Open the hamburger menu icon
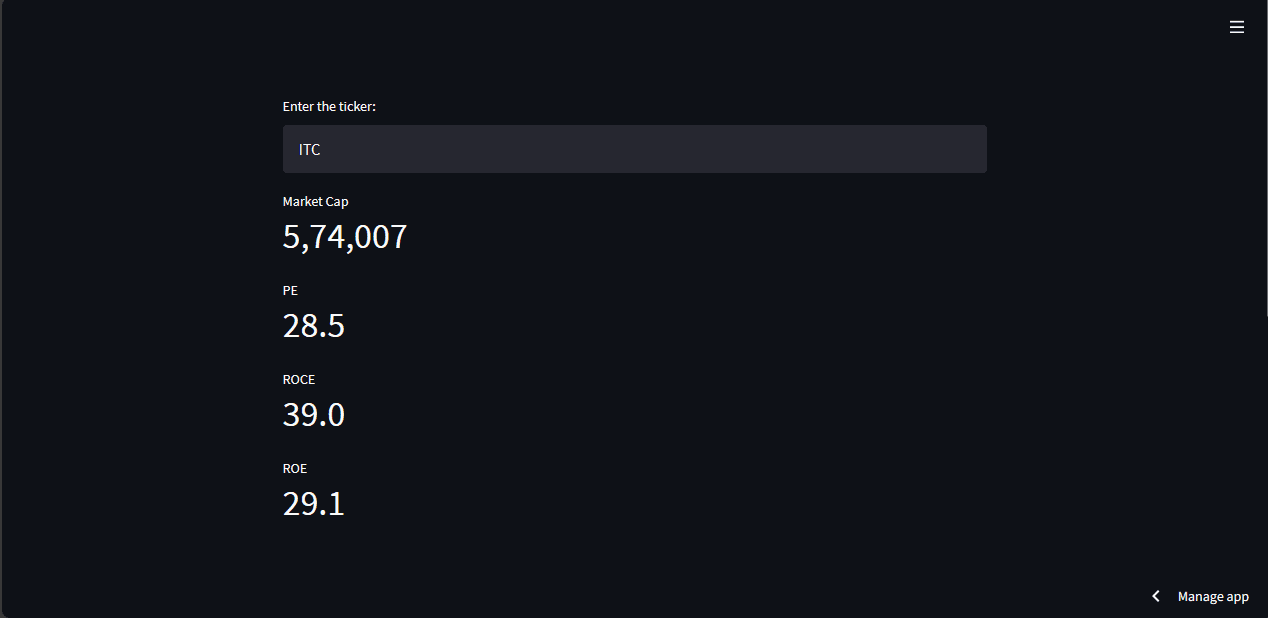This screenshot has height=618, width=1268. coord(1236,28)
